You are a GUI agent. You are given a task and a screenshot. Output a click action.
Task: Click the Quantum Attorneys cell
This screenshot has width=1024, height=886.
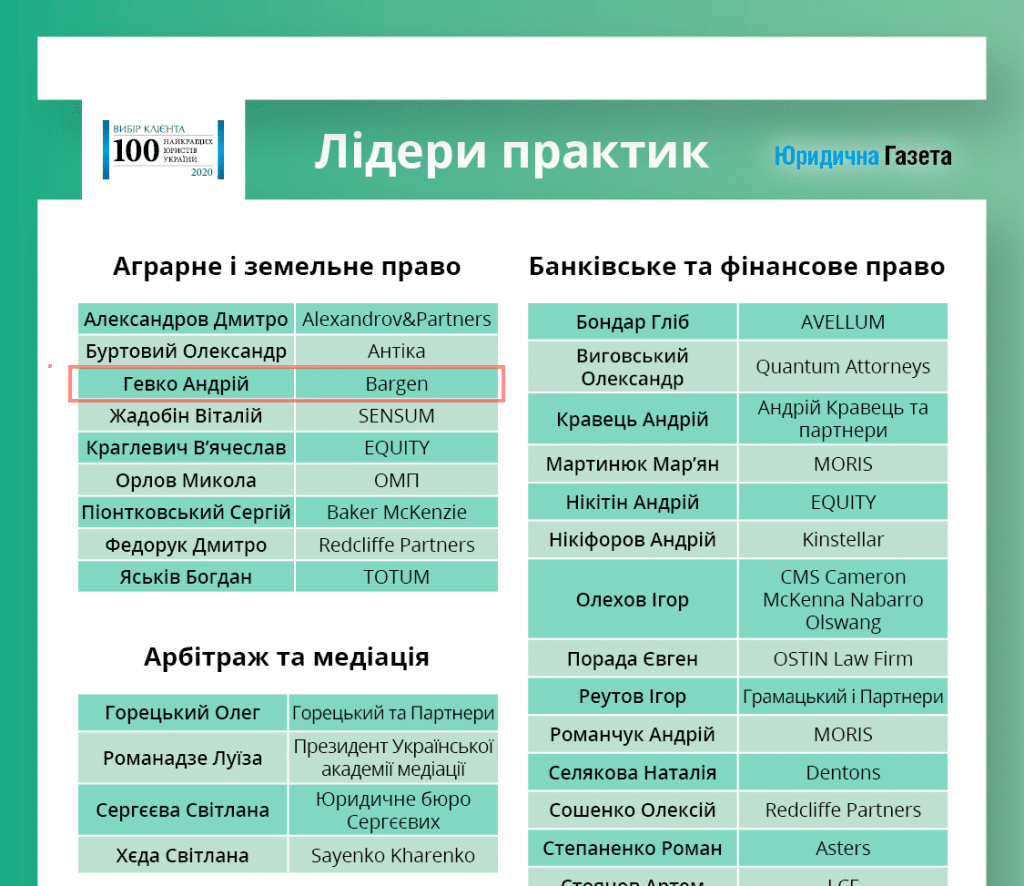coord(842,367)
